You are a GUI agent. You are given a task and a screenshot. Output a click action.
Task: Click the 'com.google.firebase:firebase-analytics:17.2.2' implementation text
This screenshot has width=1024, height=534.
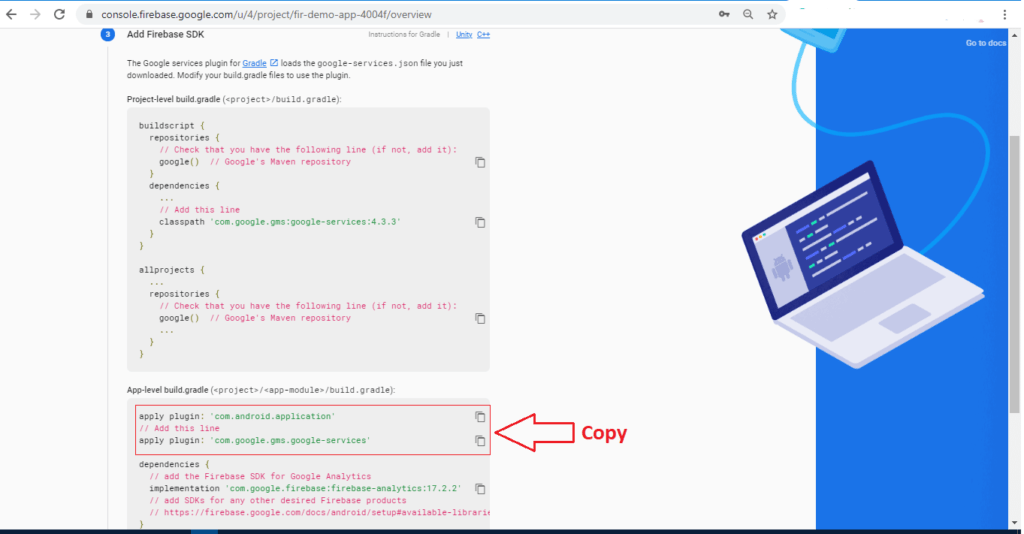pos(305,488)
